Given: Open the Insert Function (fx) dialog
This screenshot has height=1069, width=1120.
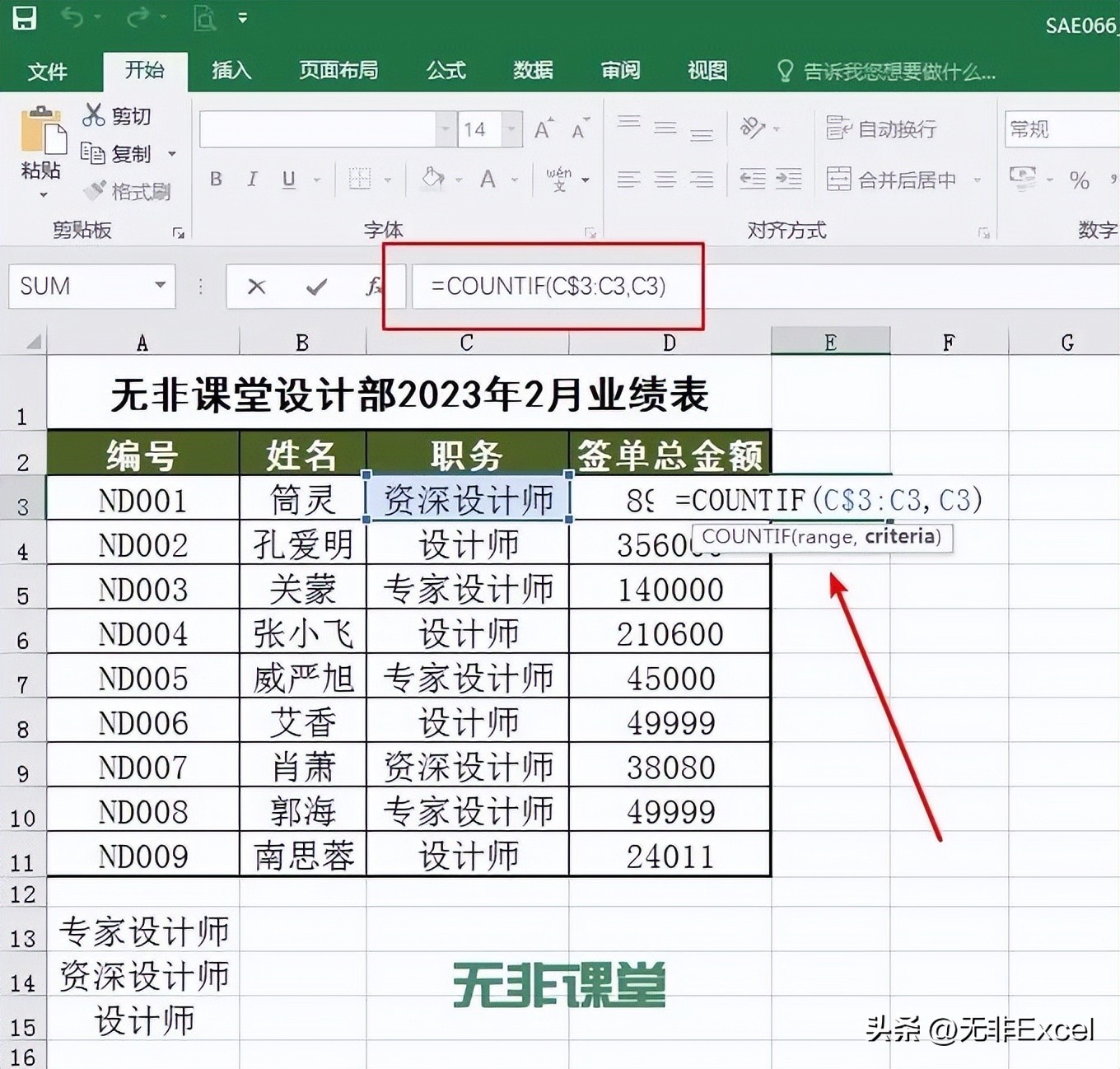Looking at the screenshot, I should 375,287.
